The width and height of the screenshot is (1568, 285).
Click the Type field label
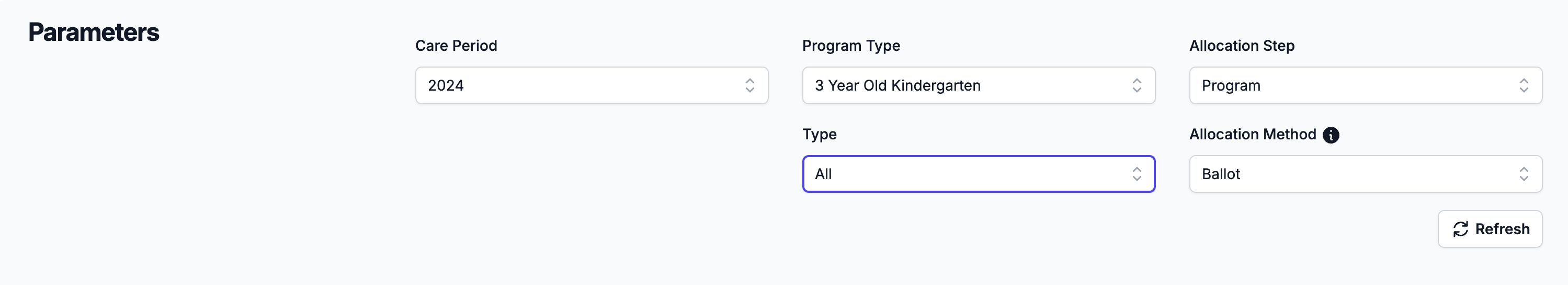tap(820, 134)
